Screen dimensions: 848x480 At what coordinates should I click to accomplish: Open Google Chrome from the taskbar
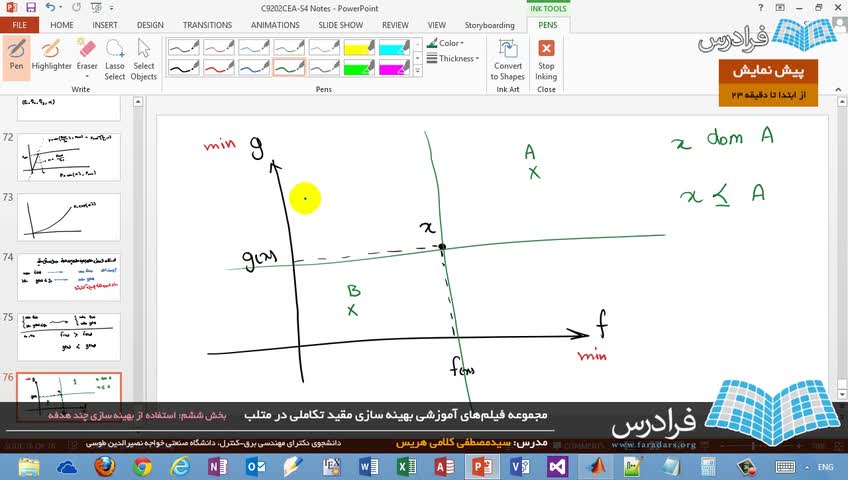(142, 466)
